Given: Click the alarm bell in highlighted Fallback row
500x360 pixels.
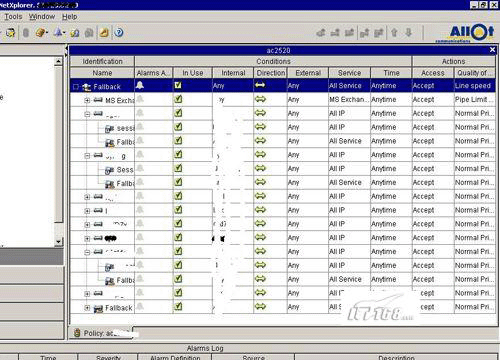Looking at the screenshot, I should [x=140, y=85].
